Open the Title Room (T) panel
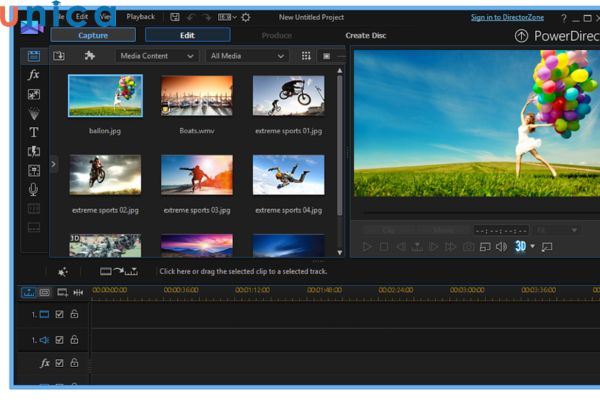 [x=33, y=132]
